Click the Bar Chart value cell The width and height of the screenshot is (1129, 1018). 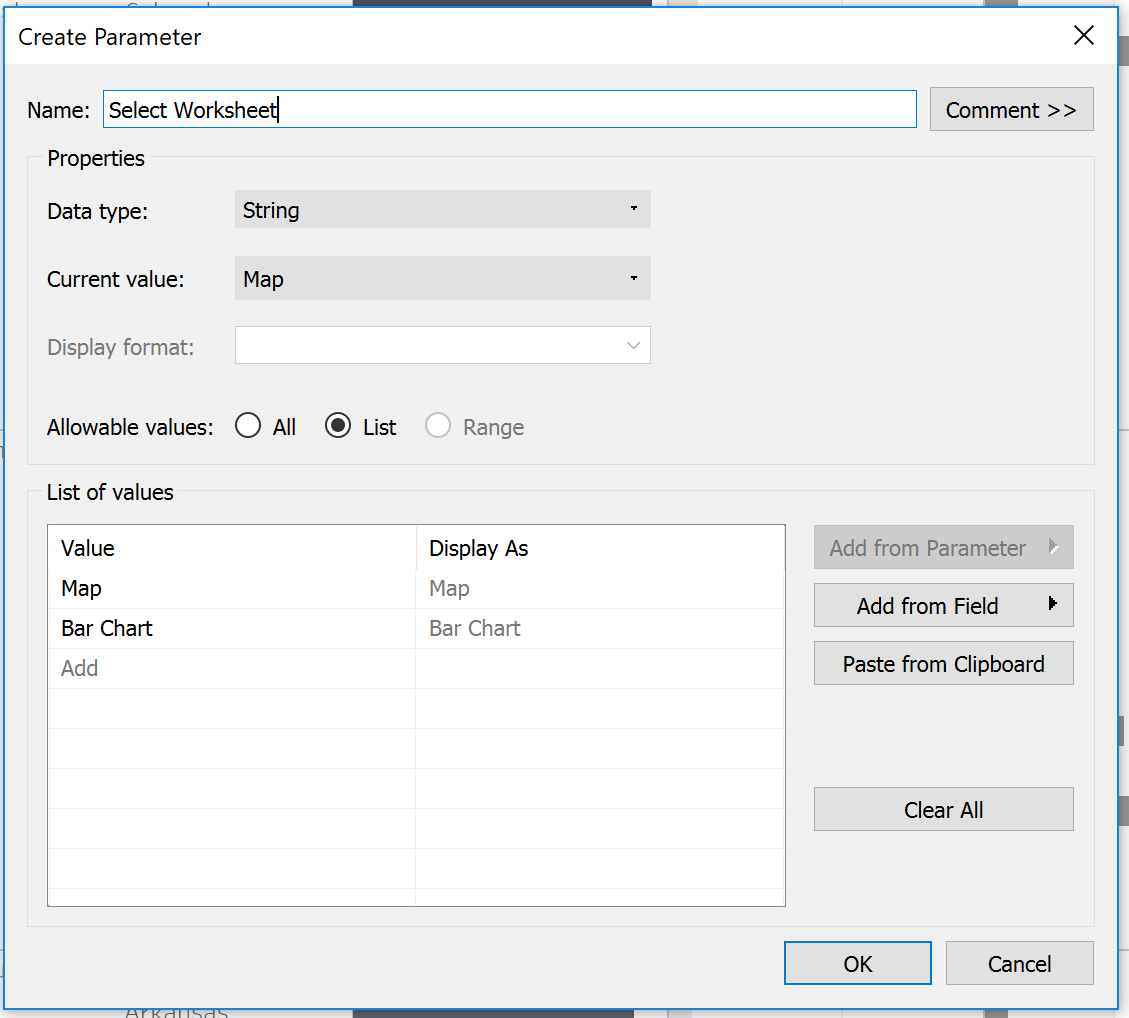click(232, 629)
